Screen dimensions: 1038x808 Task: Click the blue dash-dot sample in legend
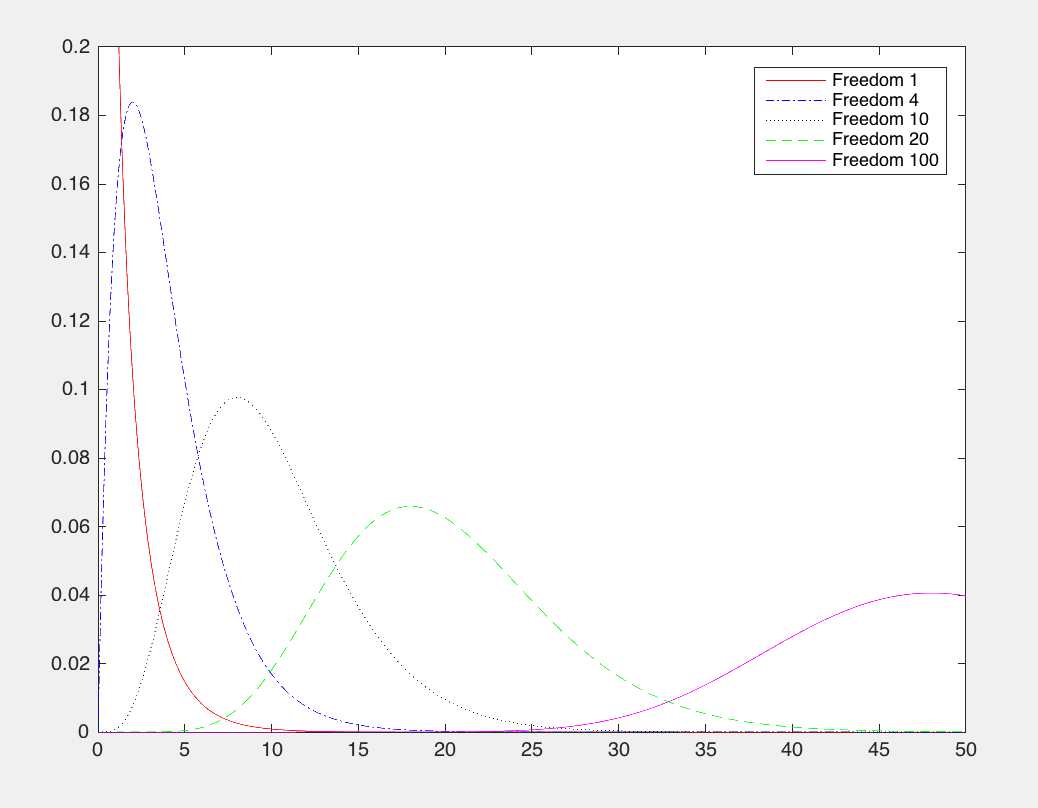coord(795,101)
